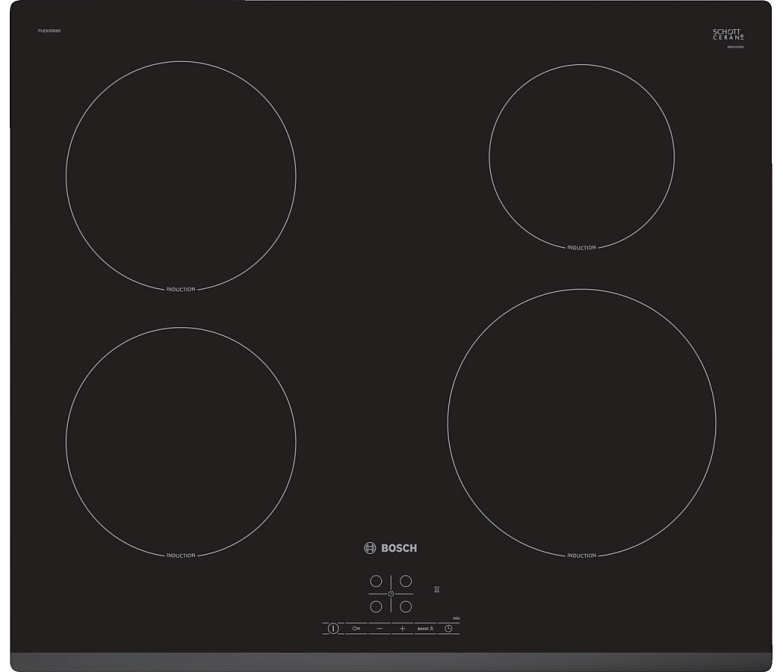783x672 pixels.
Task: Click the large rear-left cooking zone
Action: click(x=181, y=175)
